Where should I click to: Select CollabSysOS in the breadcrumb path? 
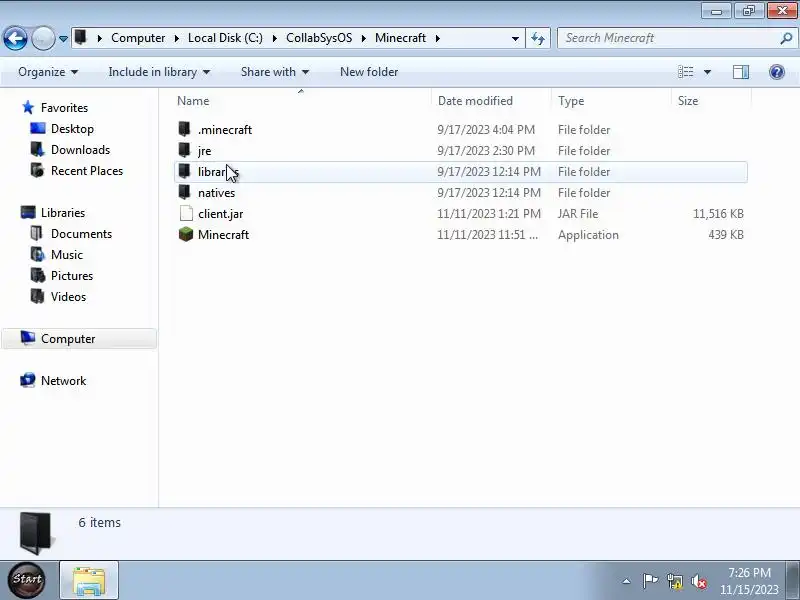319,38
